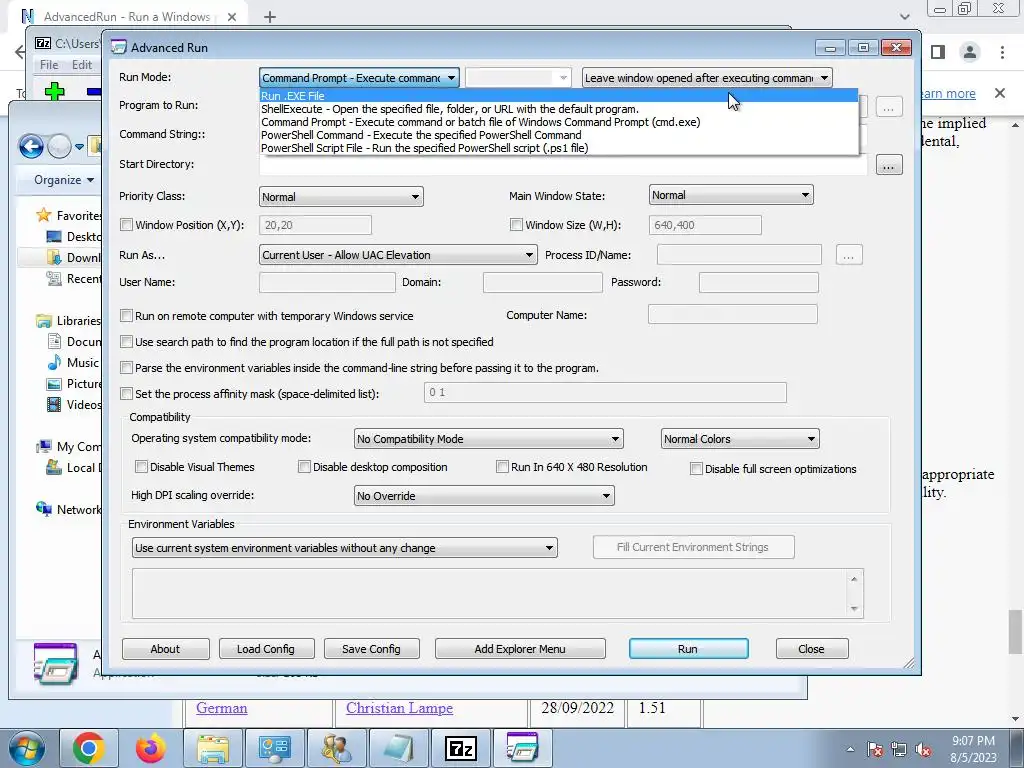Select Favorites star in Explorer sidebar
Screen dimensions: 1024x768
coord(44,215)
